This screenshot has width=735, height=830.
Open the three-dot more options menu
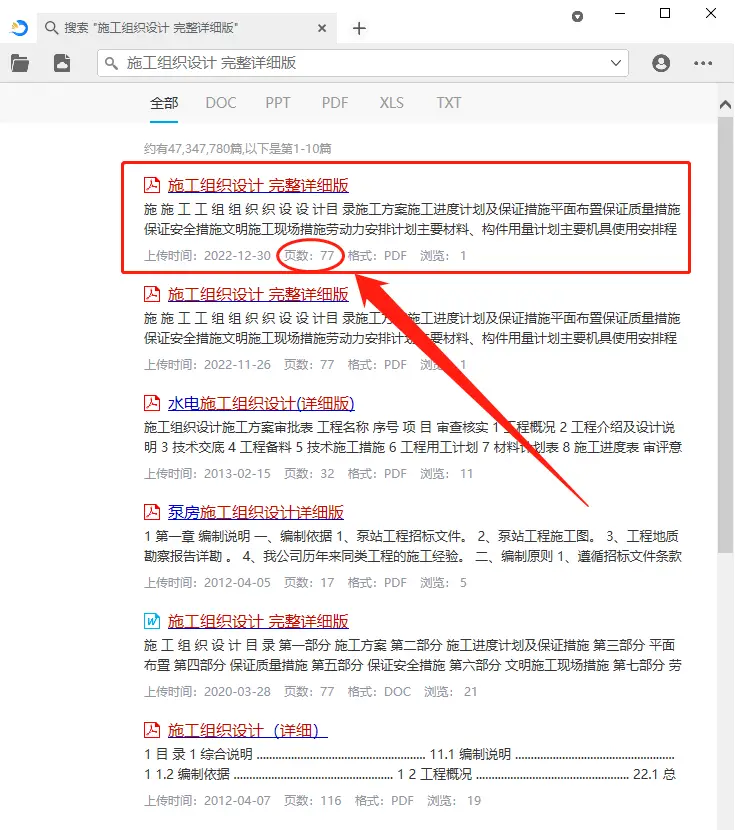(703, 63)
